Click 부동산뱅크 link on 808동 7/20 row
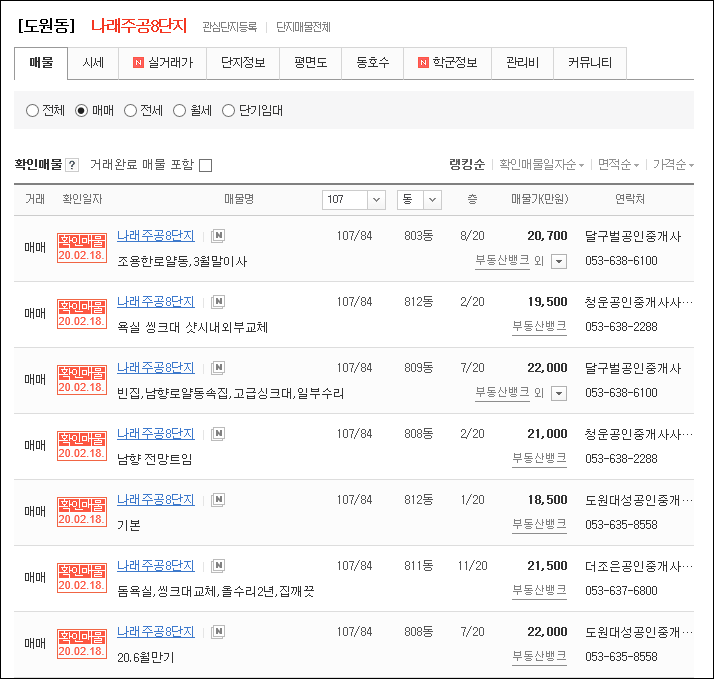Screen dimensions: 714x679 click(x=540, y=657)
